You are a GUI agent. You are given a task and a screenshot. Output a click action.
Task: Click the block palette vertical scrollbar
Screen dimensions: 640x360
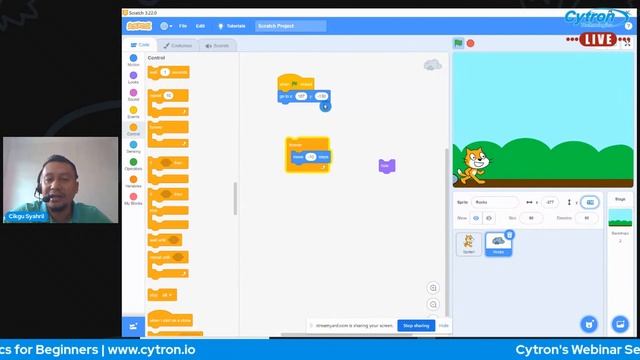pos(235,199)
